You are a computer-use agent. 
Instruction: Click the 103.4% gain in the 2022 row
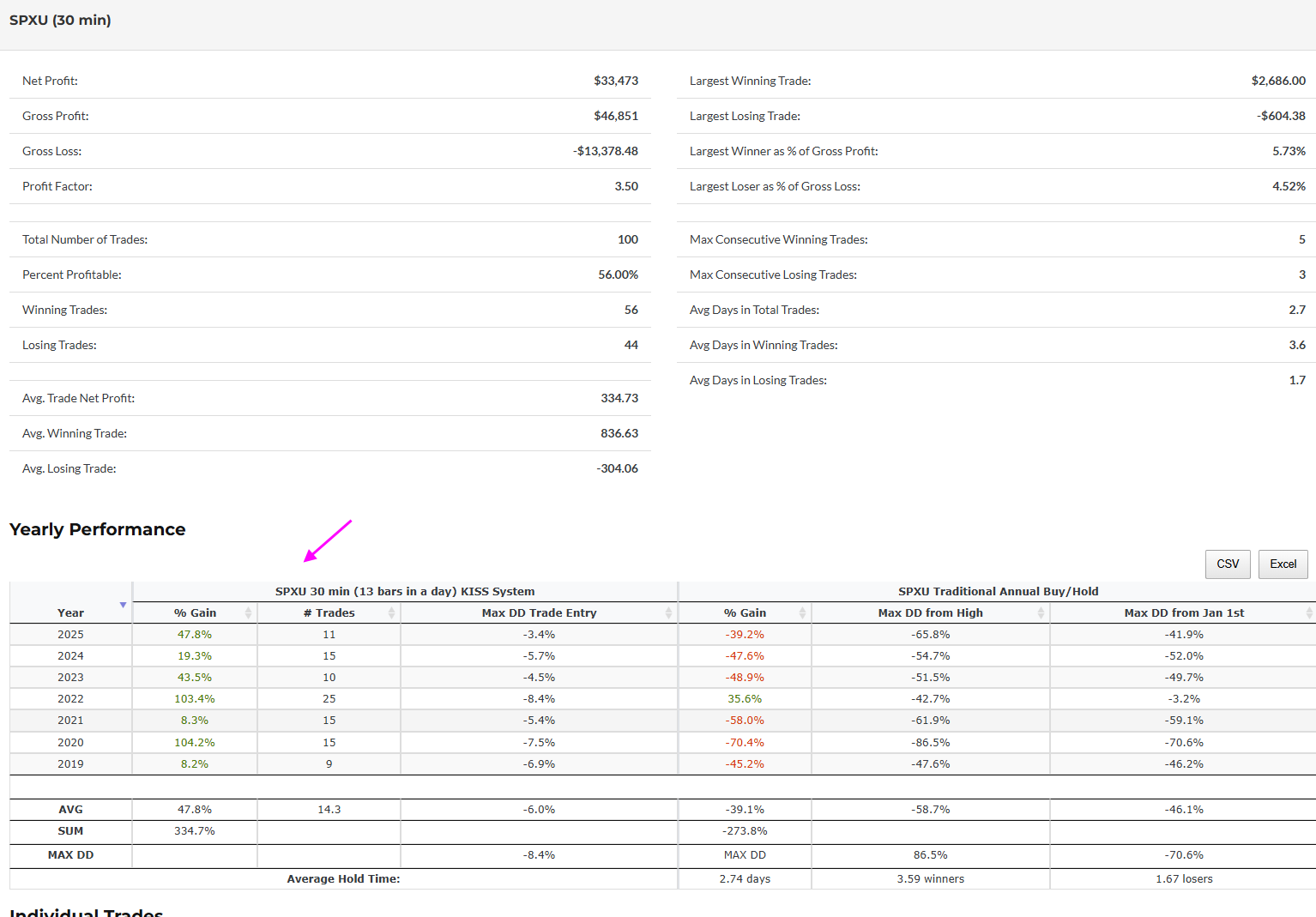point(195,699)
